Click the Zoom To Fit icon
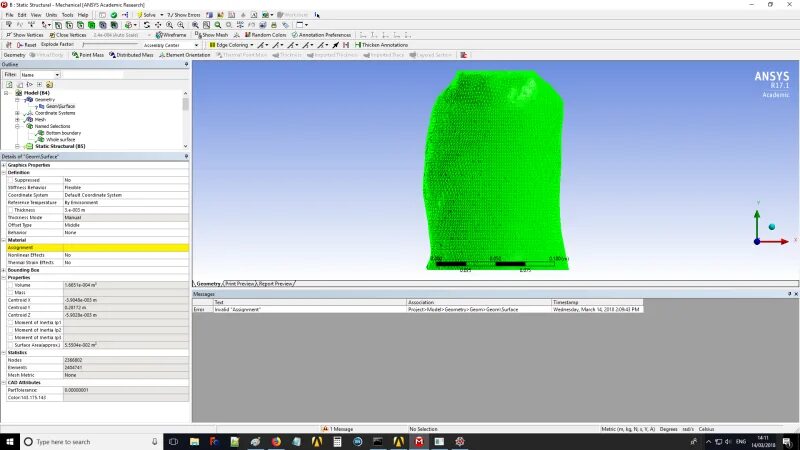 195,24
